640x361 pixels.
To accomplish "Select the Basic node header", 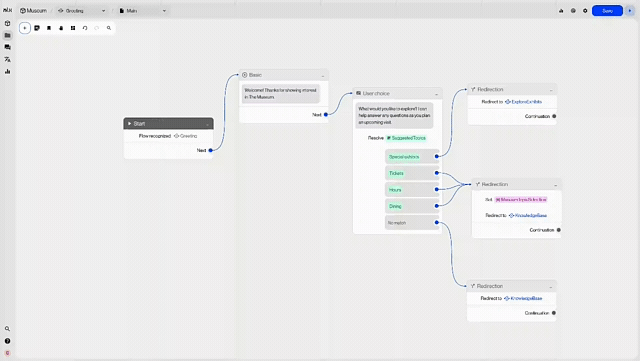I will (284, 75).
